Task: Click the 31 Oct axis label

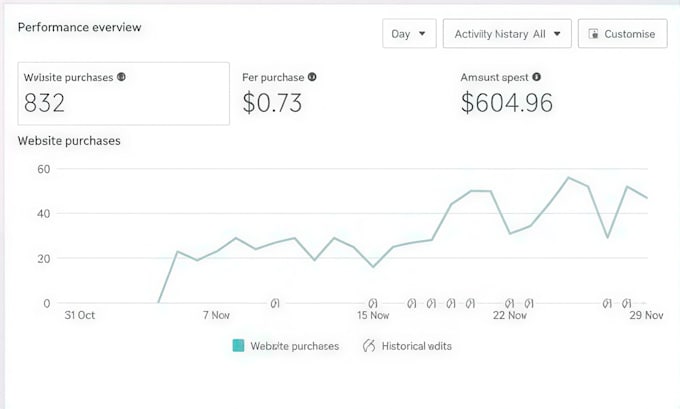Action: tap(79, 315)
